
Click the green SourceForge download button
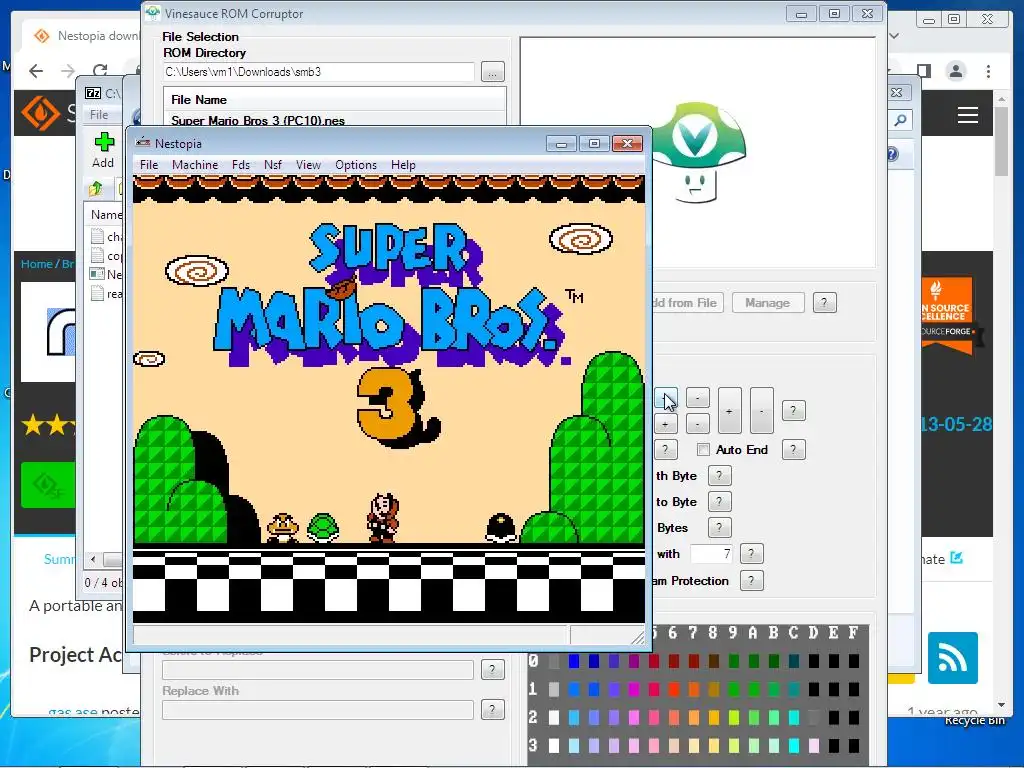pos(48,485)
